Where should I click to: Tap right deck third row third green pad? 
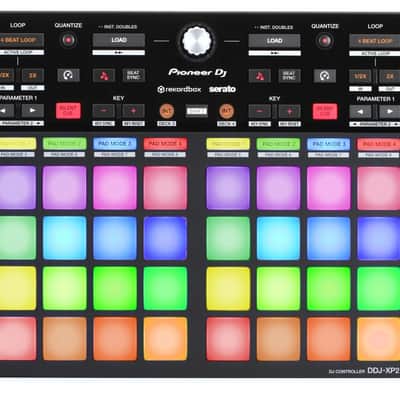click(x=329, y=289)
